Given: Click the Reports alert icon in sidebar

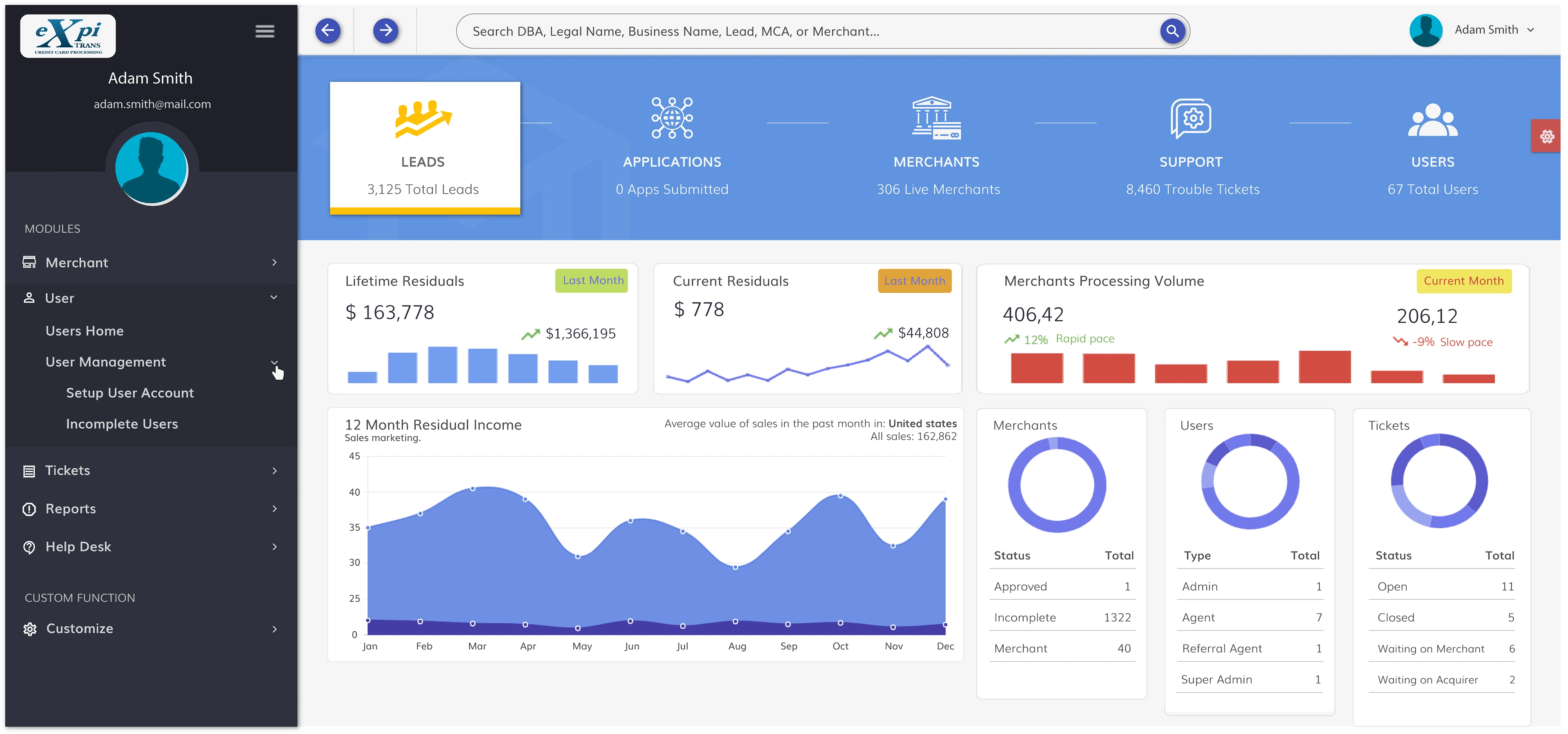Looking at the screenshot, I should tap(29, 509).
